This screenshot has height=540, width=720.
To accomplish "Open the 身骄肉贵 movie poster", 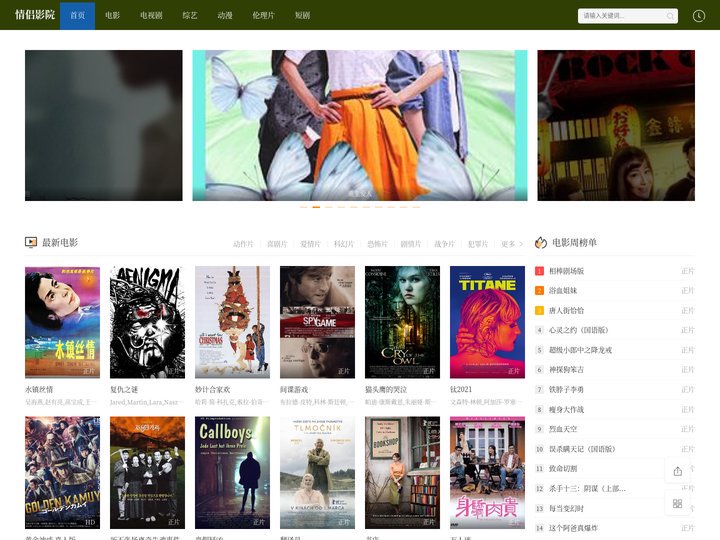I will tap(487, 472).
